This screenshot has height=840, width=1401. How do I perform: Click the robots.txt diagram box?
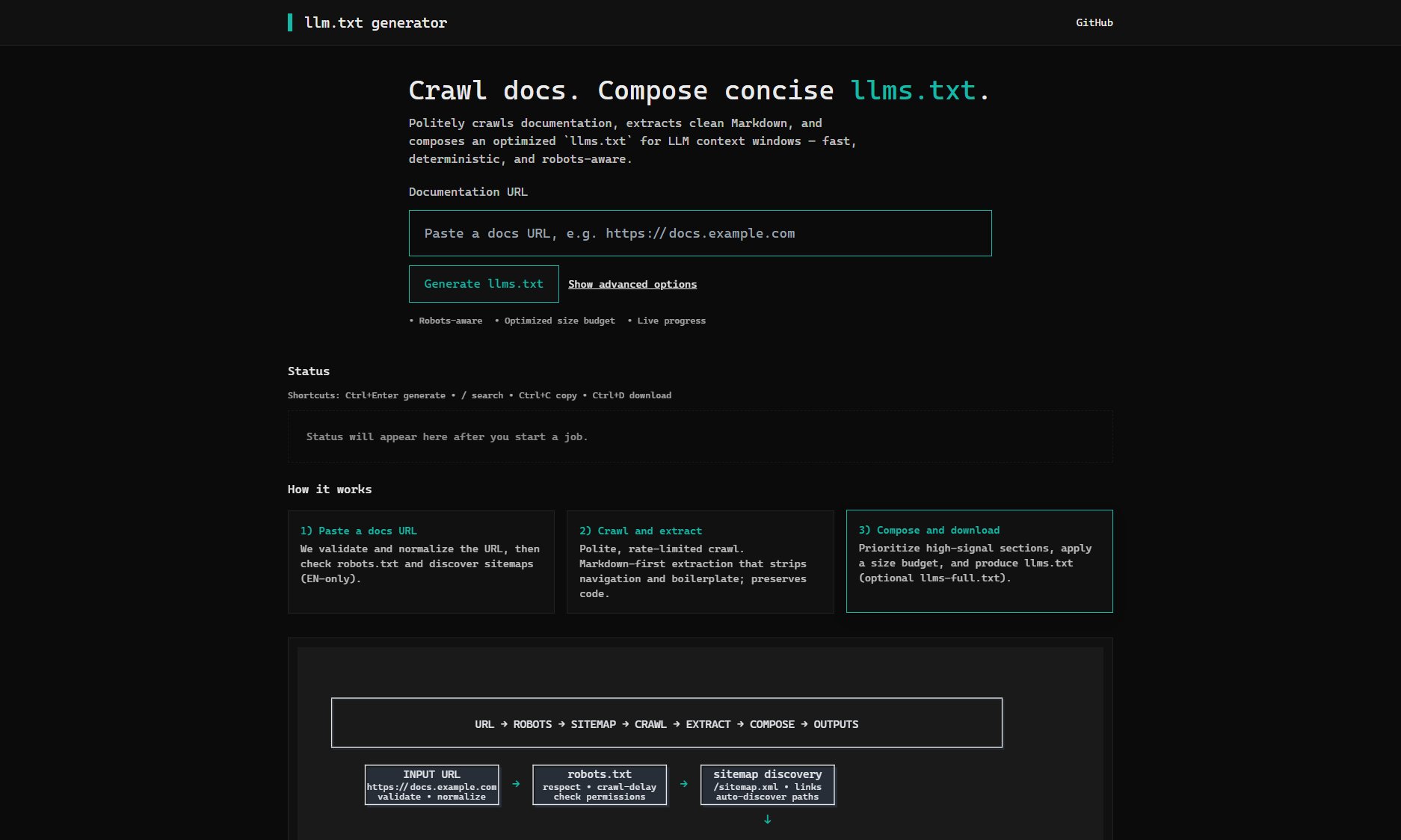click(600, 785)
